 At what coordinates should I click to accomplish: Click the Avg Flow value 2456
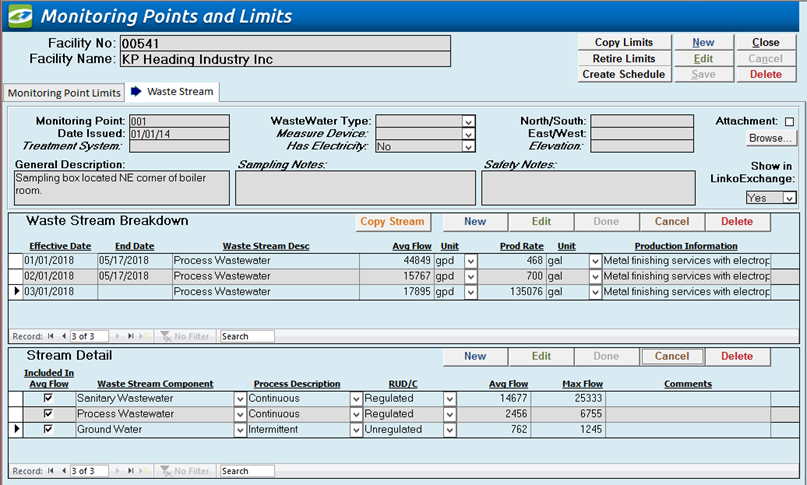coord(493,413)
